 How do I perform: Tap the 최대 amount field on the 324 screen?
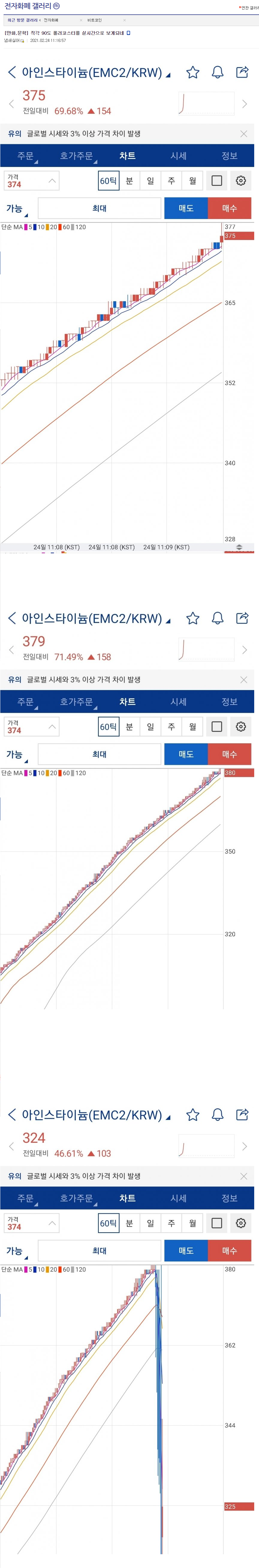pos(99,1251)
